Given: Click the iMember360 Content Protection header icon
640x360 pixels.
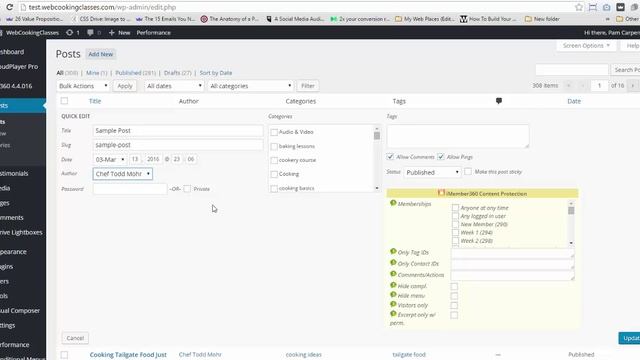Looking at the screenshot, I should click(441, 193).
